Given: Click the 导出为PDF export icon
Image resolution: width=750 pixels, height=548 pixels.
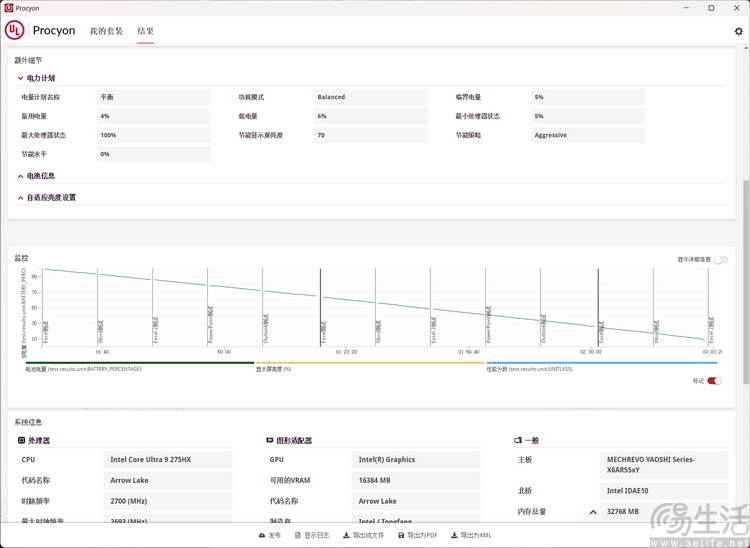Looking at the screenshot, I should (x=401, y=535).
